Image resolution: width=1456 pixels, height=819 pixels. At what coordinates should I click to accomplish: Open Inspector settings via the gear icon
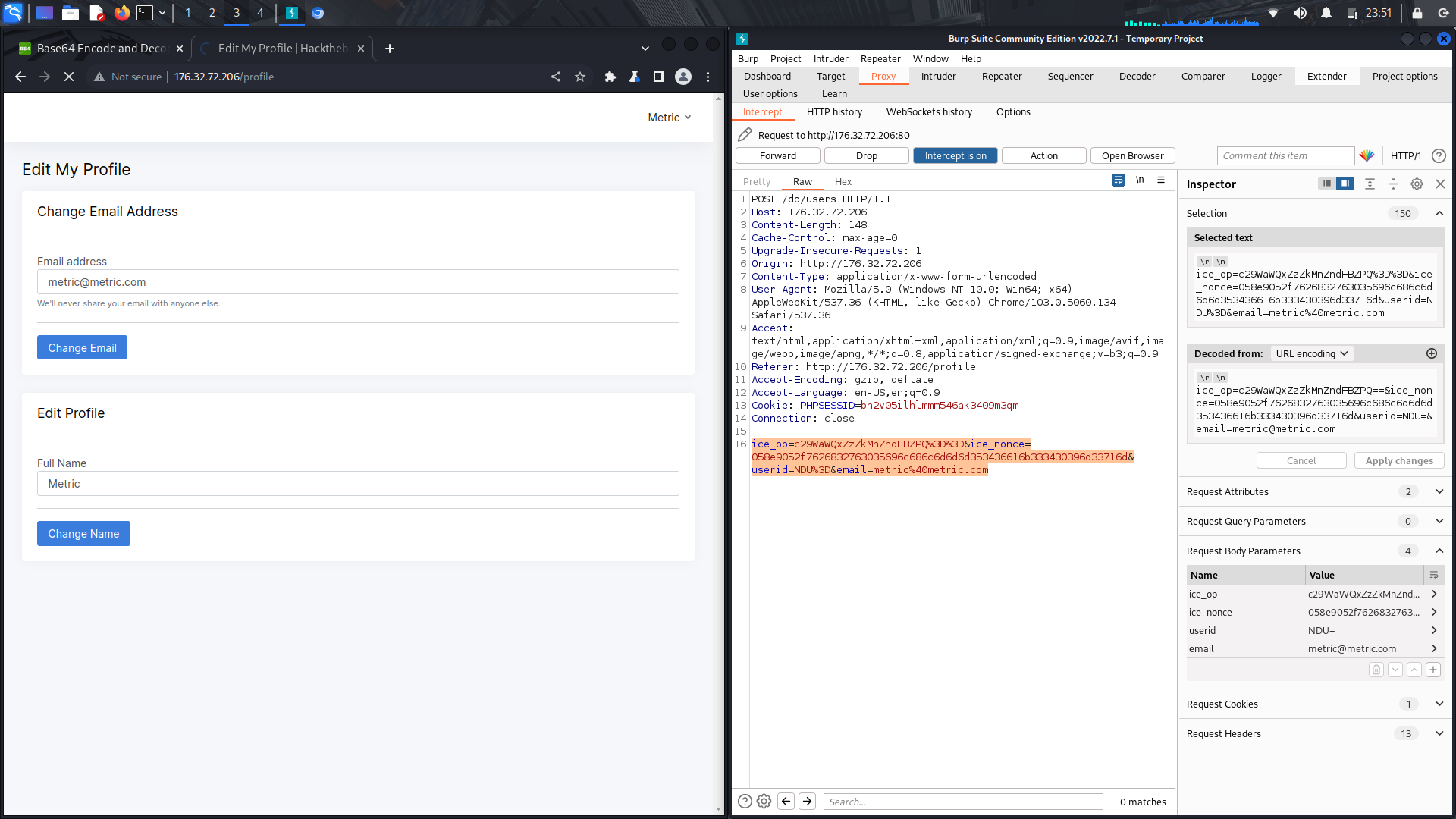point(1417,184)
